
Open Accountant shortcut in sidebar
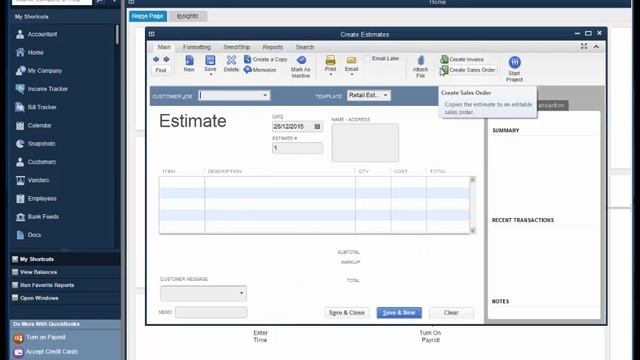[x=37, y=34]
